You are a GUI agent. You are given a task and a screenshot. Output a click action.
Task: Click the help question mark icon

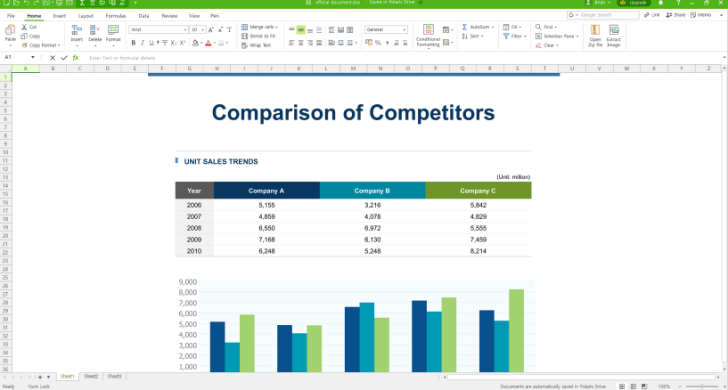pyautogui.click(x=678, y=3)
